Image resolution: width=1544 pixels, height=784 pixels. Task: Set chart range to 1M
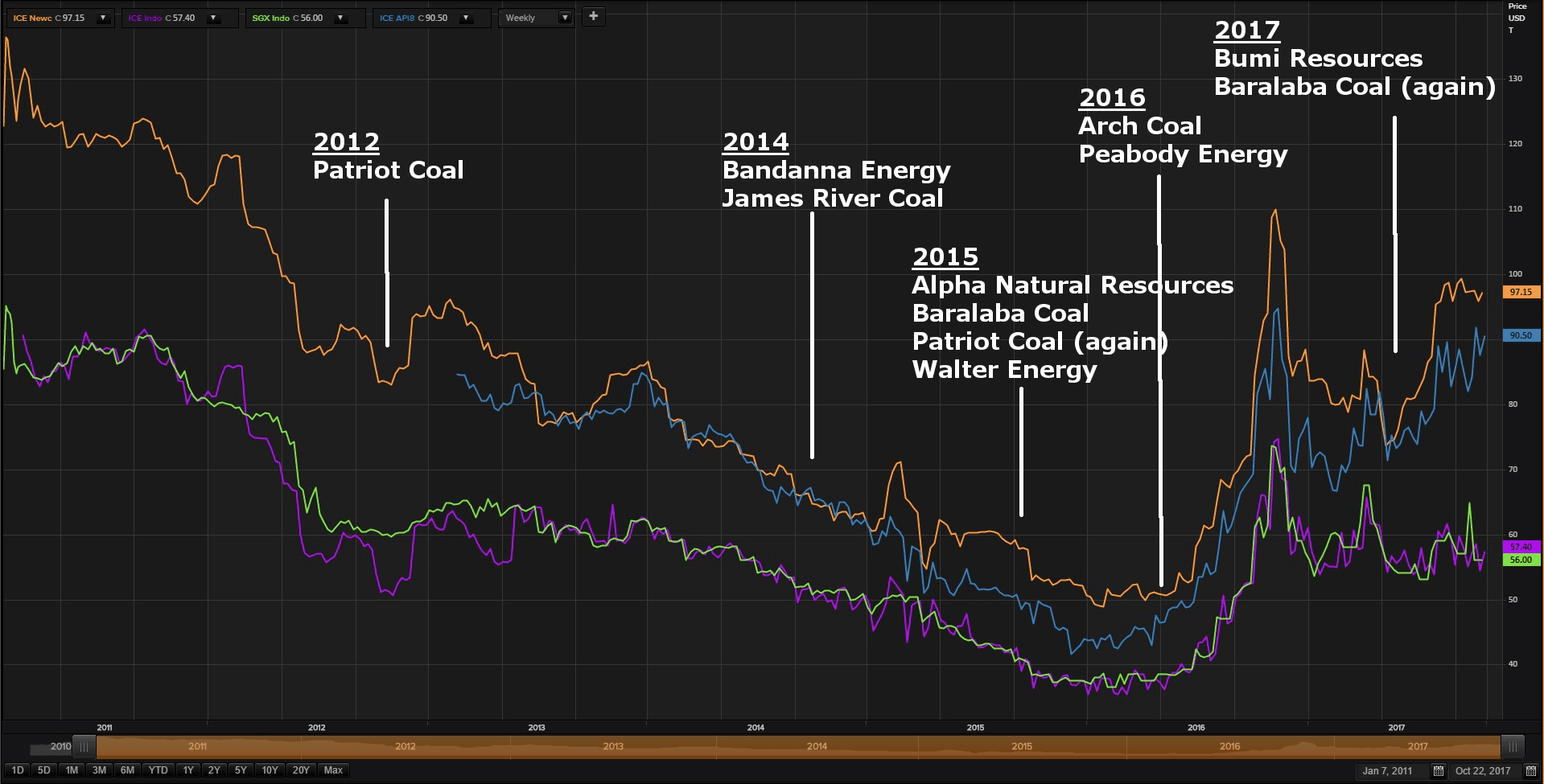click(72, 770)
